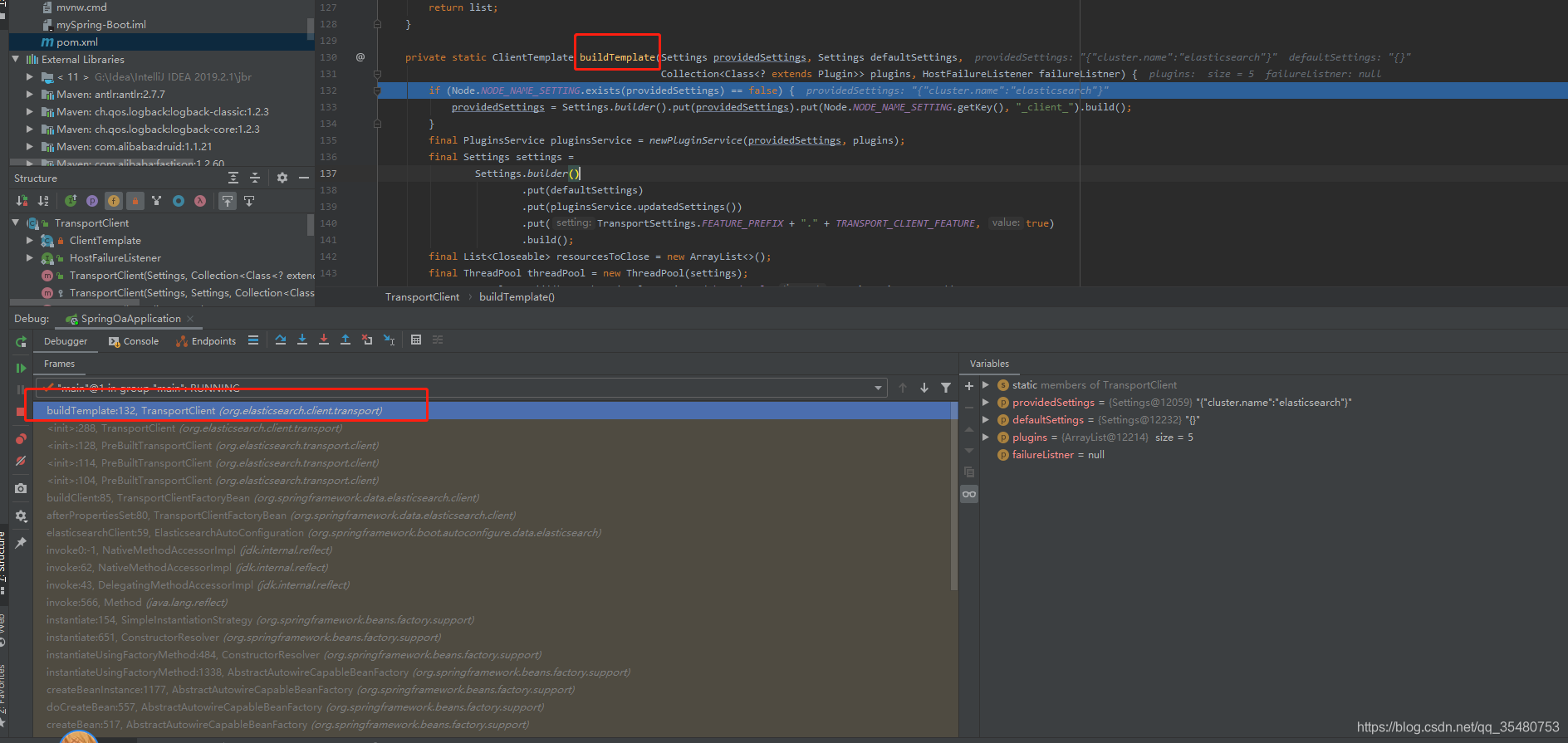The image size is (1568, 743).
Task: Click the Drop Frame icon
Action: click(366, 340)
